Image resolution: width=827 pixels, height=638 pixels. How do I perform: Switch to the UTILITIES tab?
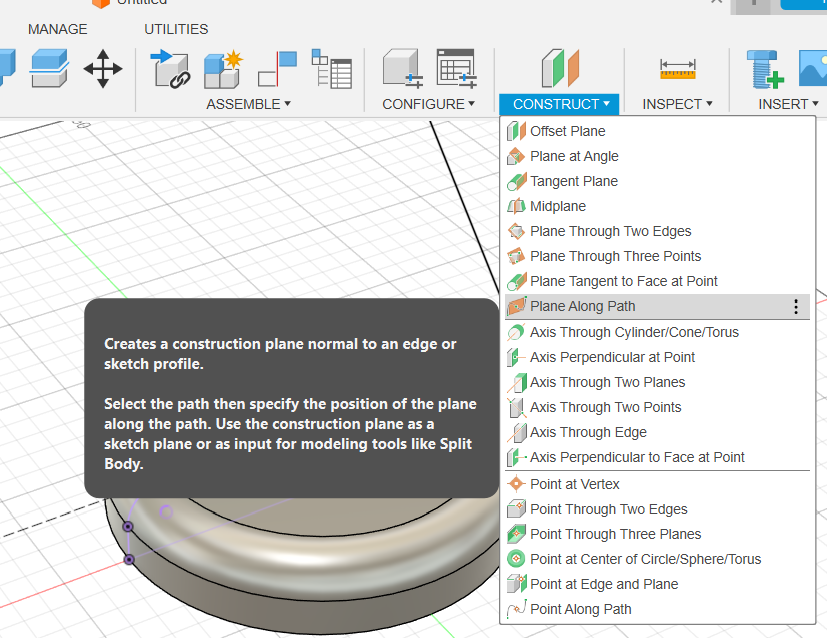coord(176,29)
